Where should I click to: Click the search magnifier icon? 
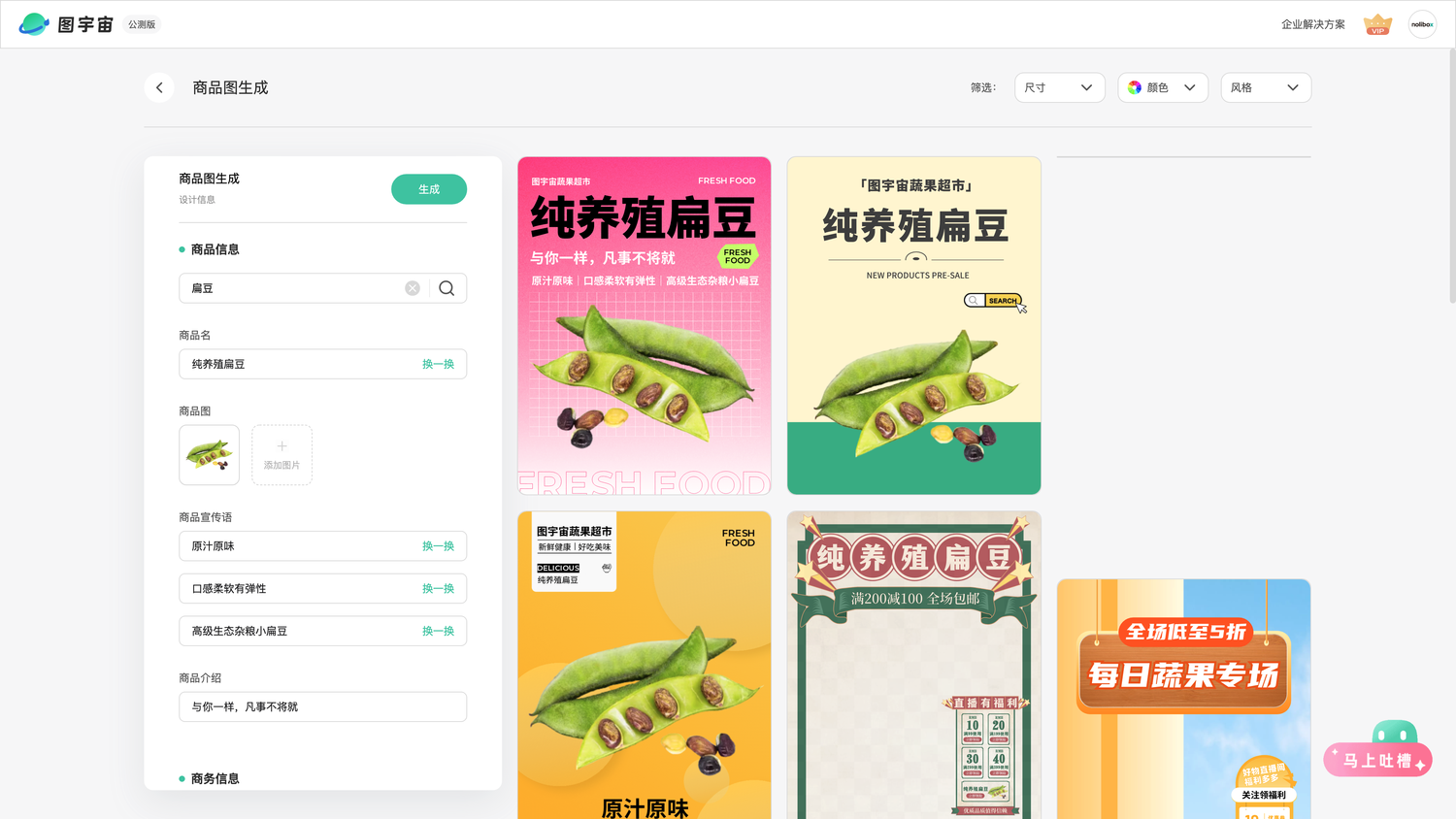click(447, 288)
